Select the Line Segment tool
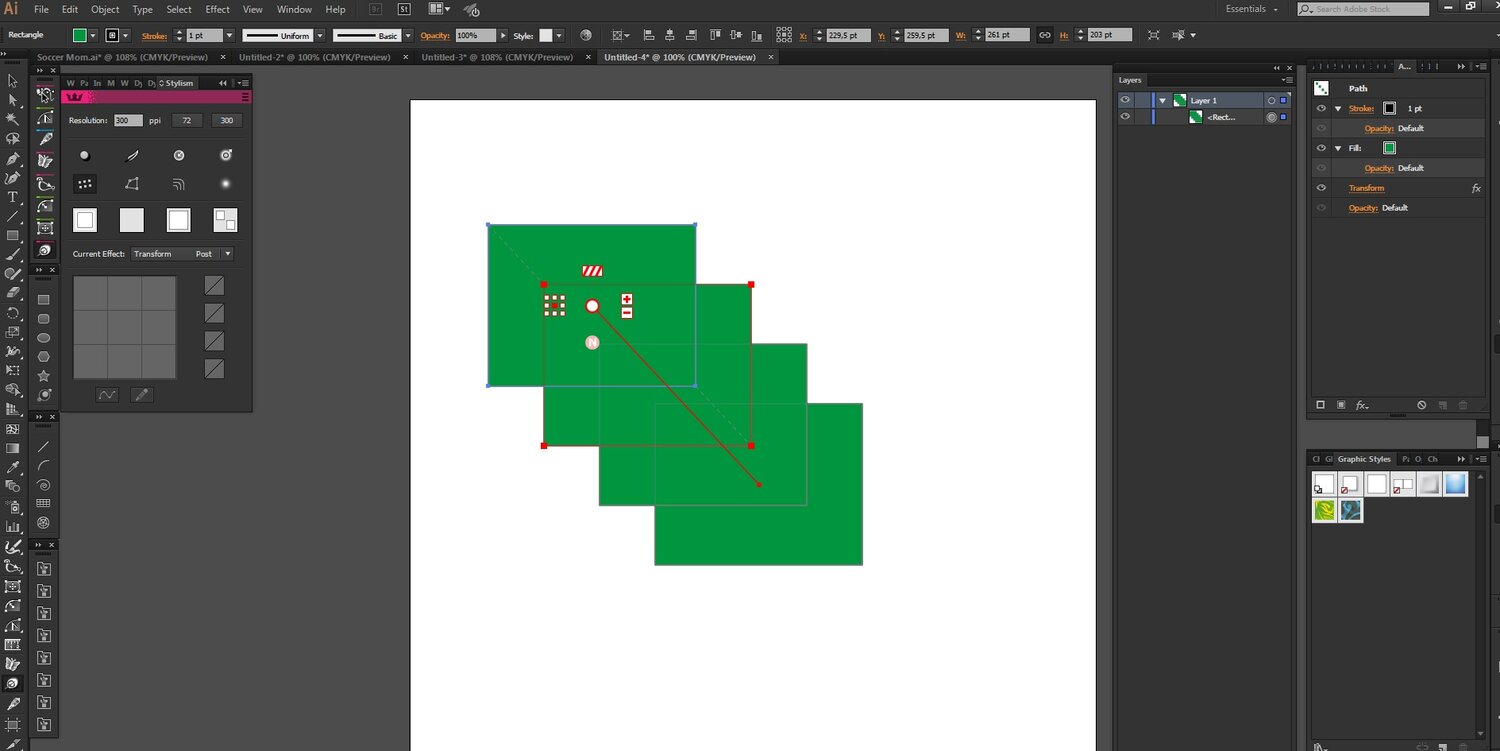 [13, 216]
